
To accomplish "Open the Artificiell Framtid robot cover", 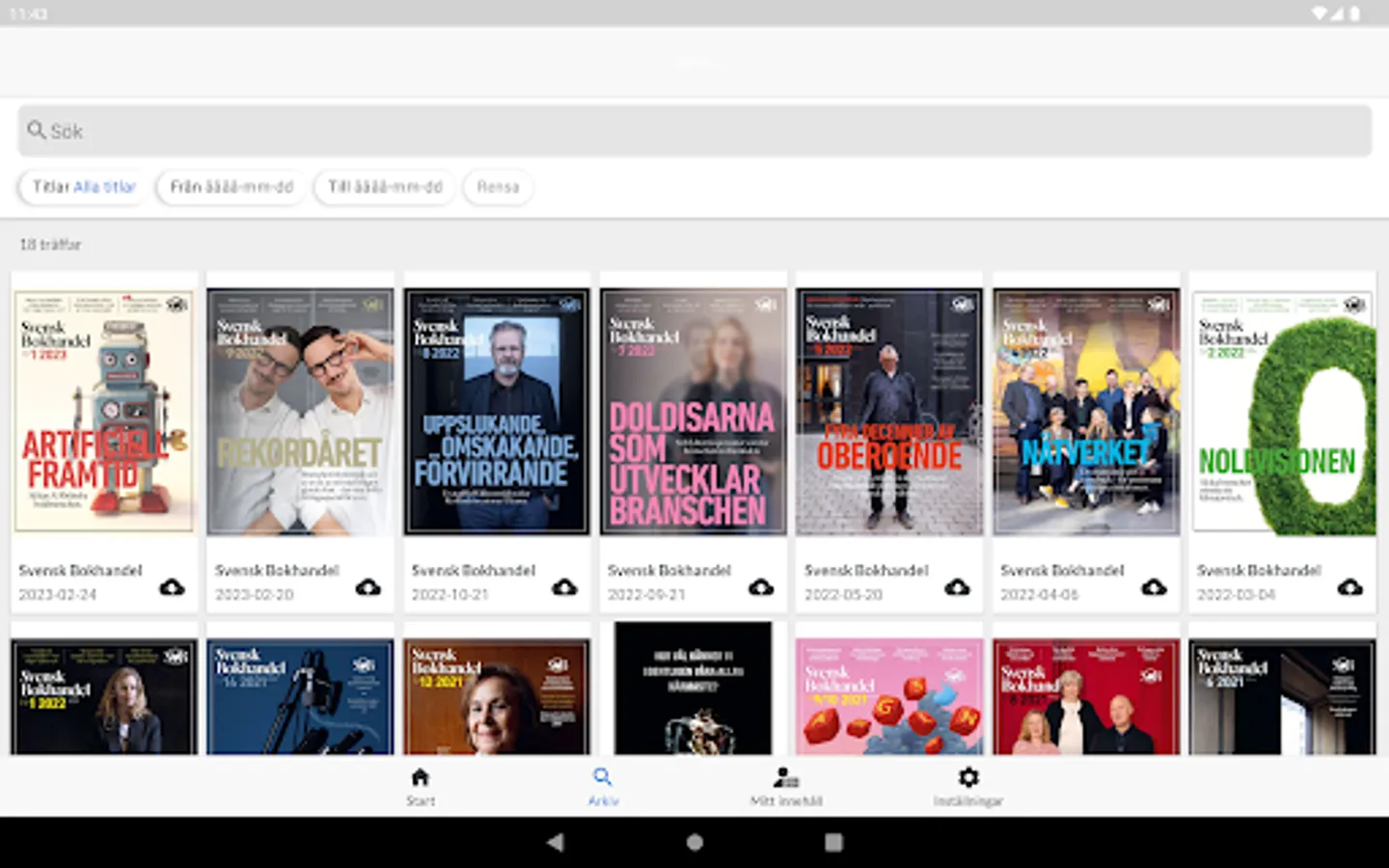I will (x=104, y=411).
